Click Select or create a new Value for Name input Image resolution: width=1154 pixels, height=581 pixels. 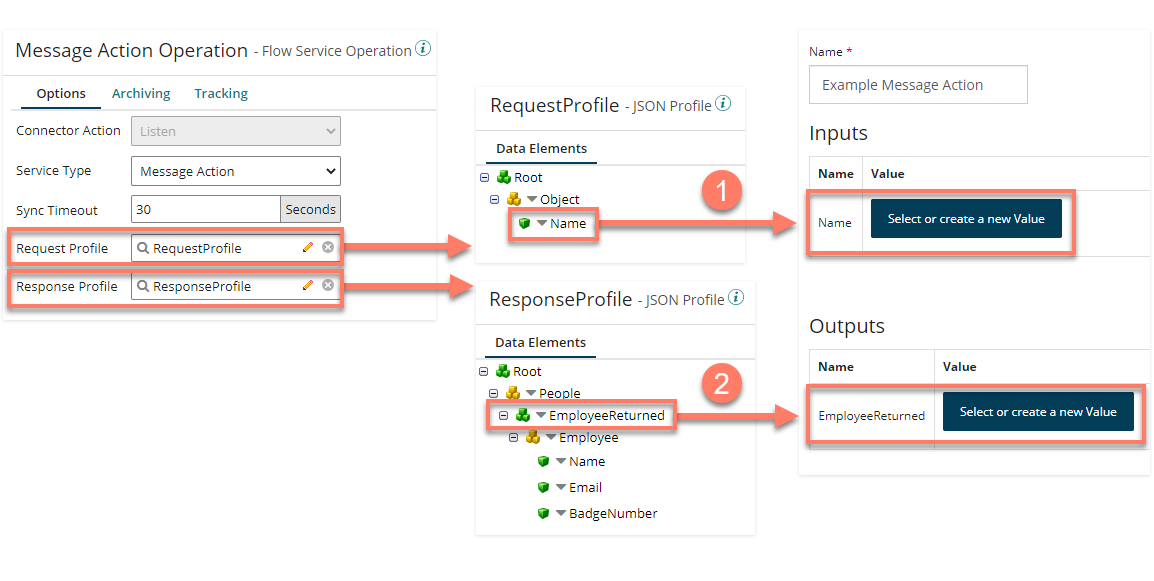click(x=966, y=219)
